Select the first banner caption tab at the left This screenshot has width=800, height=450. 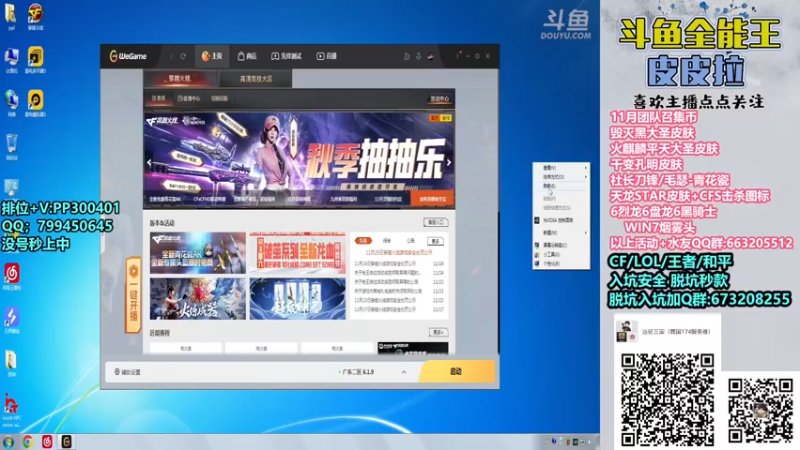point(165,199)
